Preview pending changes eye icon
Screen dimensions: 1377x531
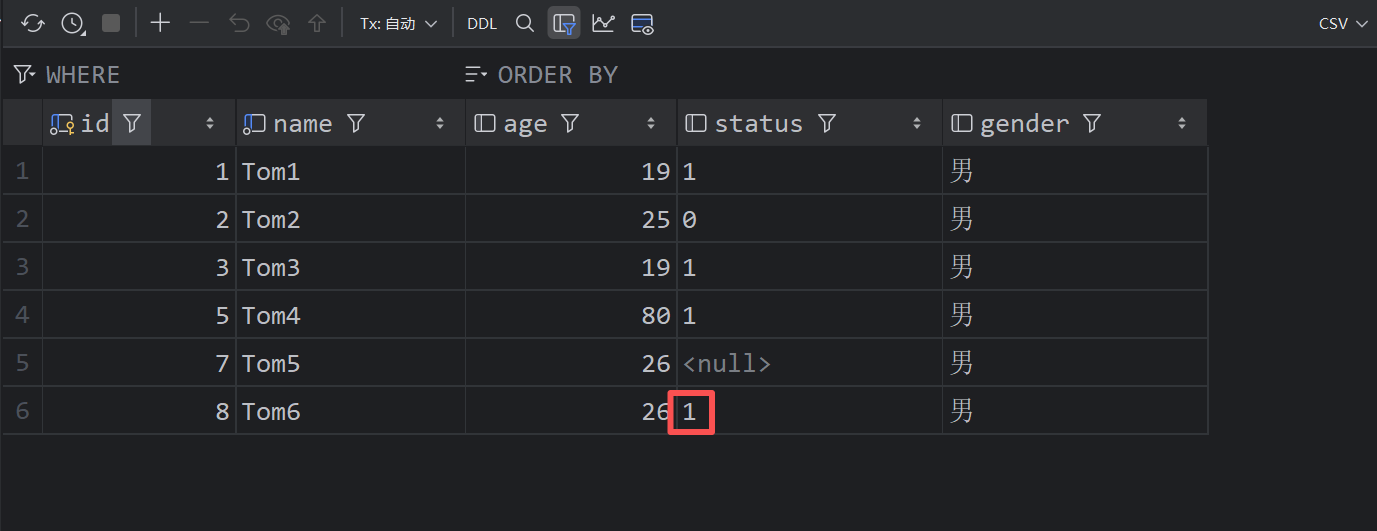pyautogui.click(x=278, y=23)
